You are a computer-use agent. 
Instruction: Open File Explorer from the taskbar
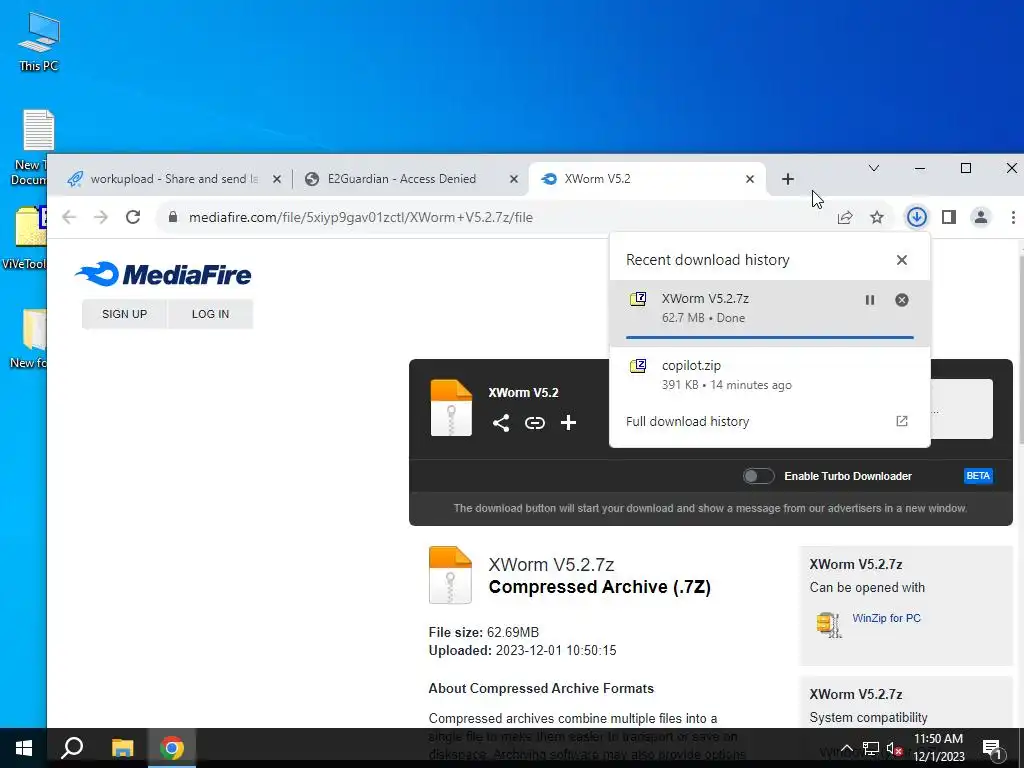tap(122, 748)
